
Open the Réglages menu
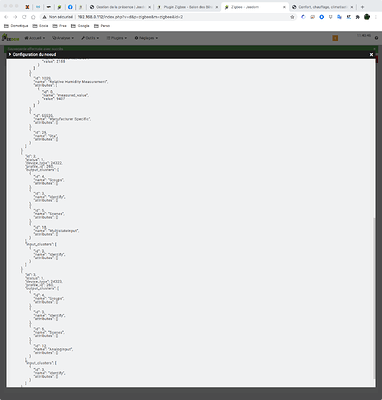pos(146,38)
